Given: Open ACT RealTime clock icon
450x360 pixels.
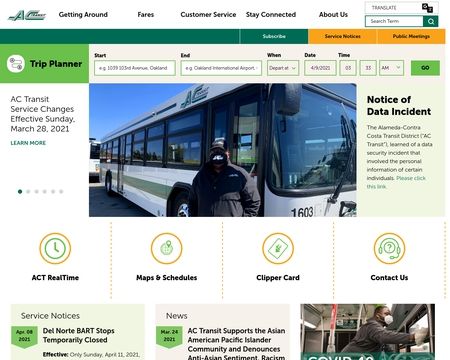Looking at the screenshot, I should 55,248.
